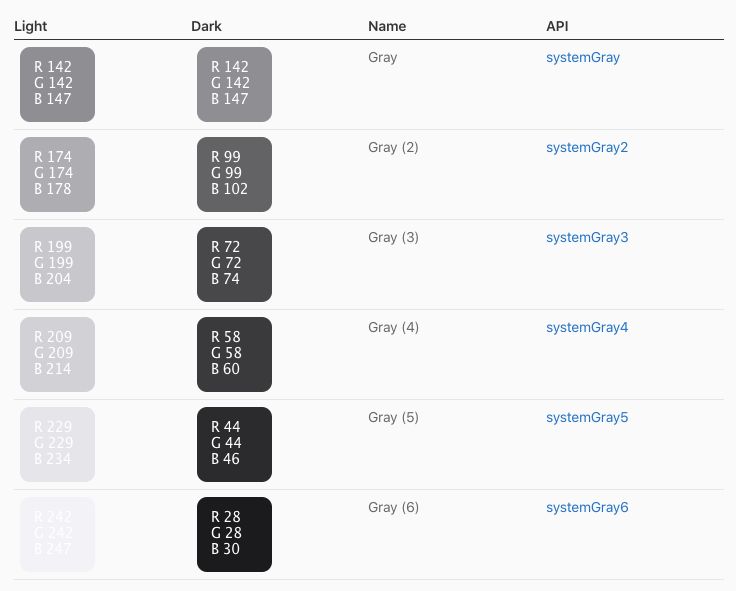Pick the dark swatch R 58
This screenshot has height=591, width=736.
(x=234, y=354)
